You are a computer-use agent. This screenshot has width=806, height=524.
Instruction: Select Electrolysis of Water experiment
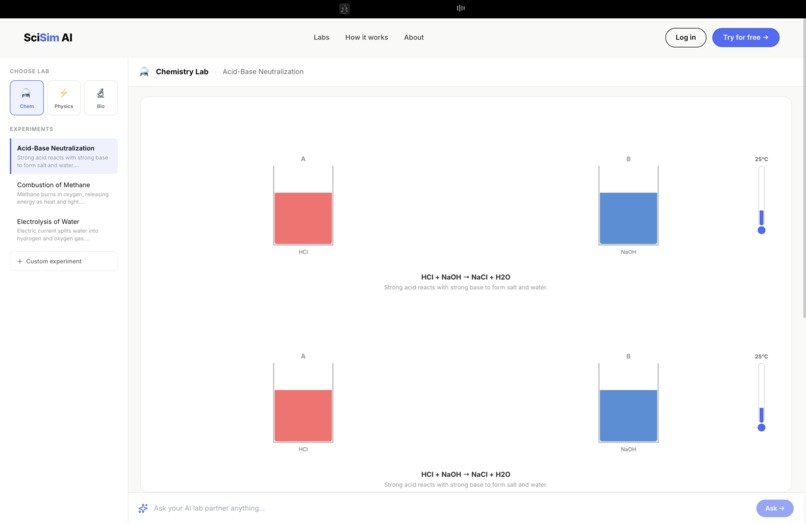pos(64,229)
